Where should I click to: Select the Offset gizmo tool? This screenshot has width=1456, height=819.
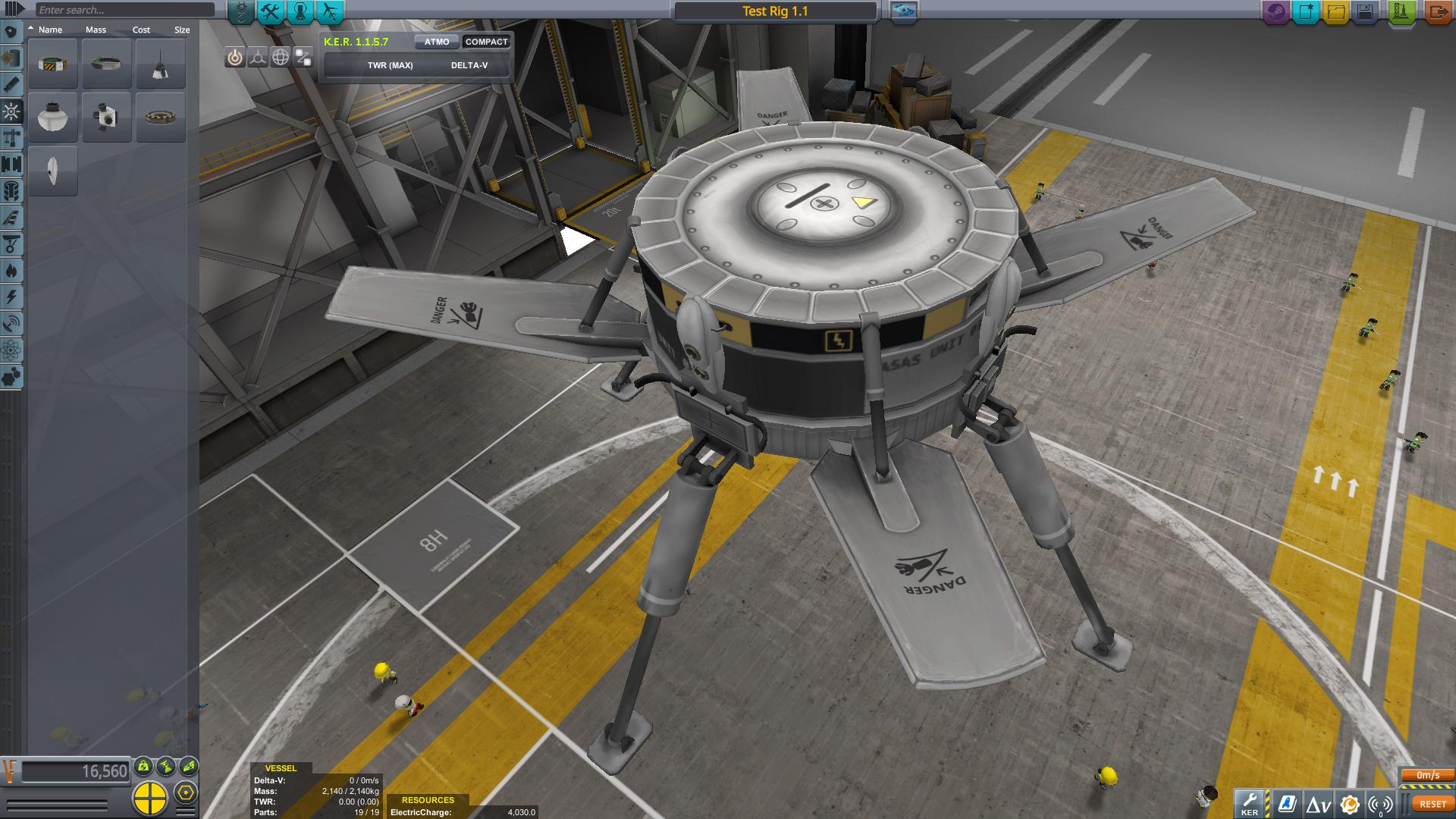click(258, 58)
